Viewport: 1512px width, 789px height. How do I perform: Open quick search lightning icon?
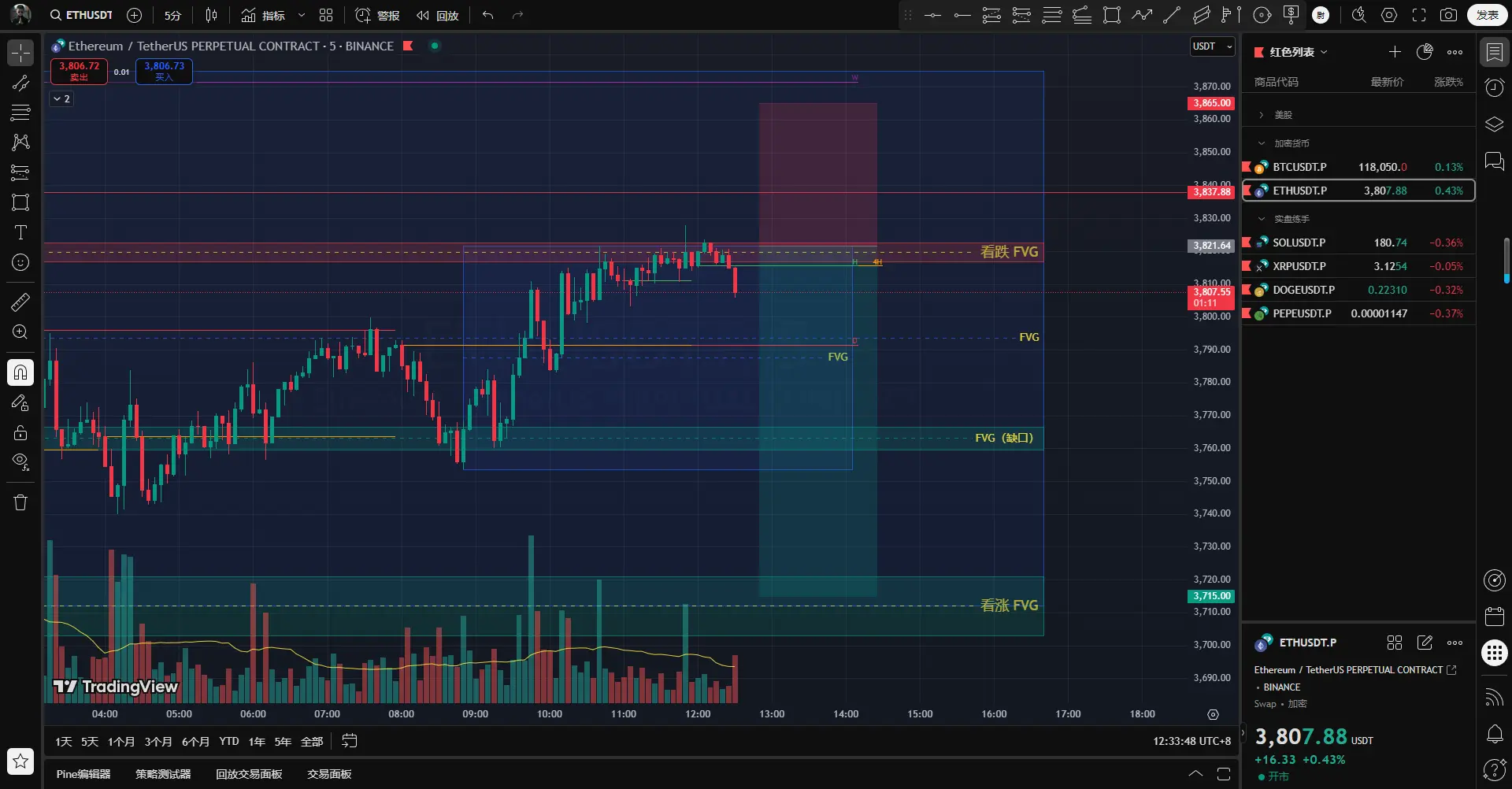click(x=1359, y=15)
